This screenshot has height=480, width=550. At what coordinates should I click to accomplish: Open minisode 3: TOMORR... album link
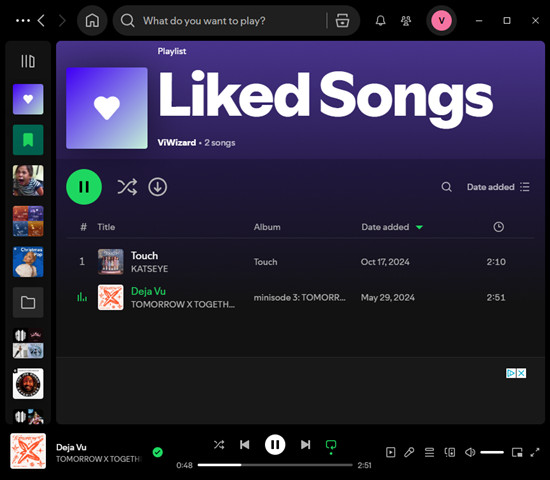point(300,298)
